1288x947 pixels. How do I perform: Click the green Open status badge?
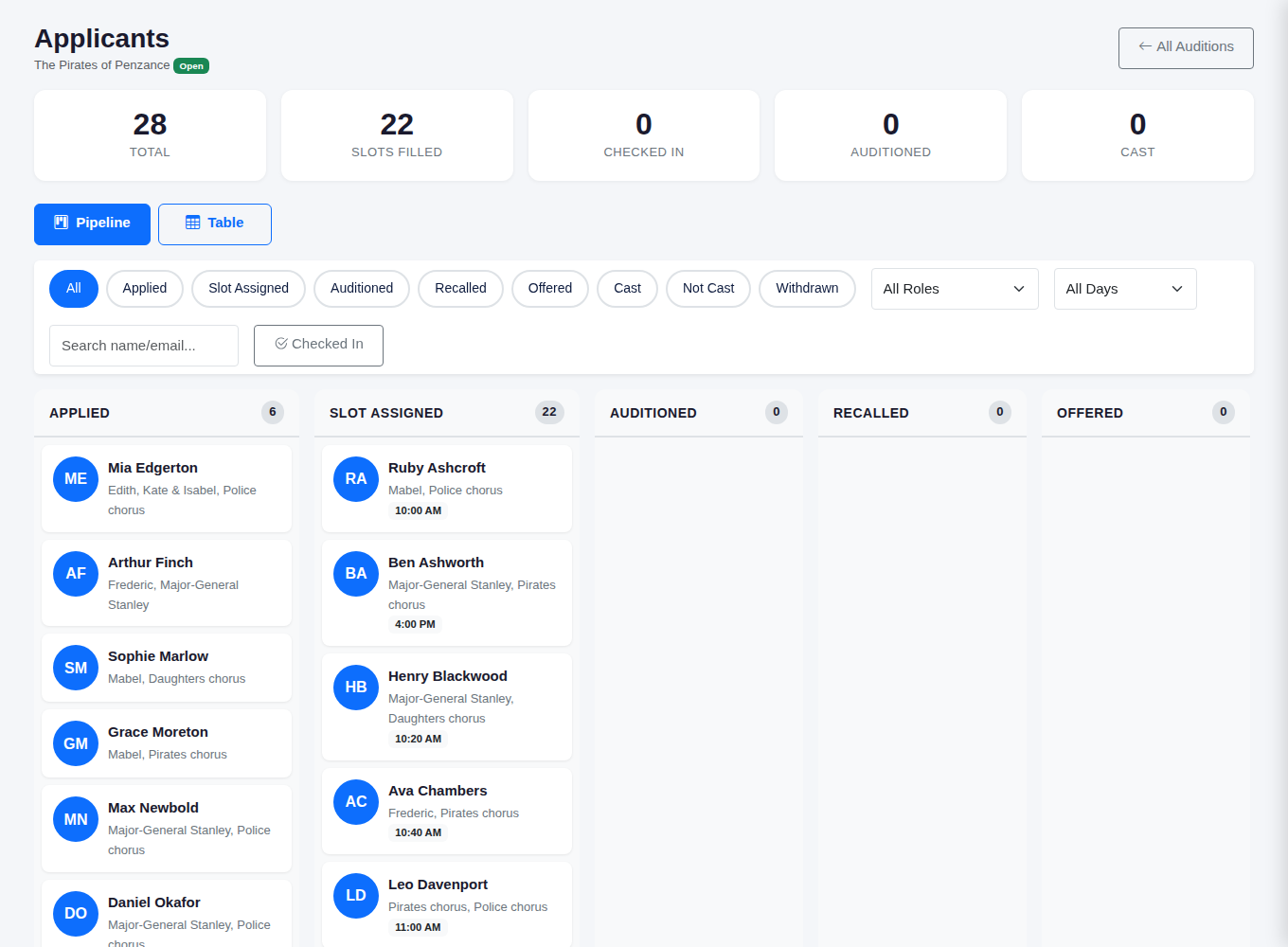coord(191,66)
